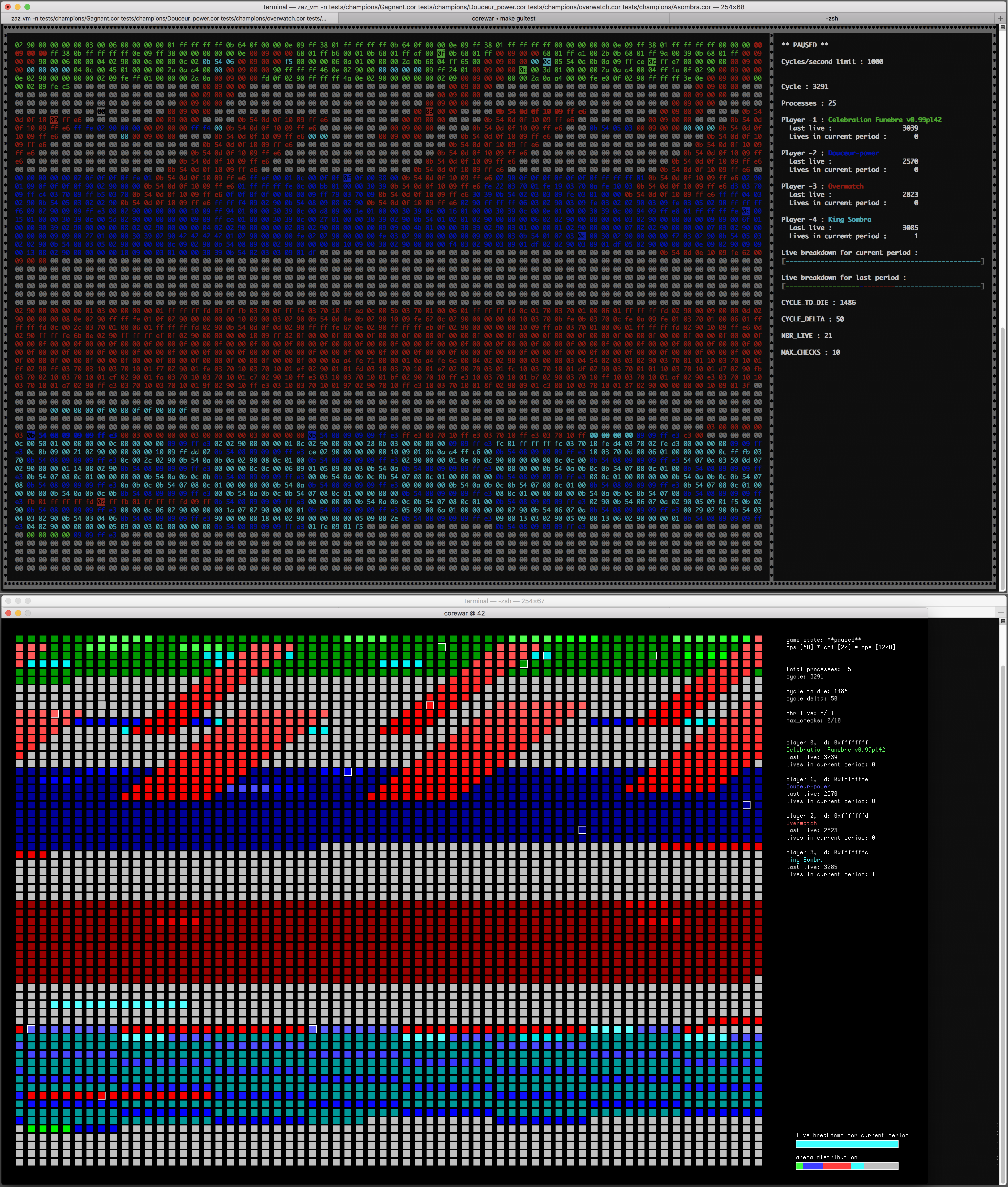Click the yellow minimize button of the corewar @ 42 window

(18, 613)
